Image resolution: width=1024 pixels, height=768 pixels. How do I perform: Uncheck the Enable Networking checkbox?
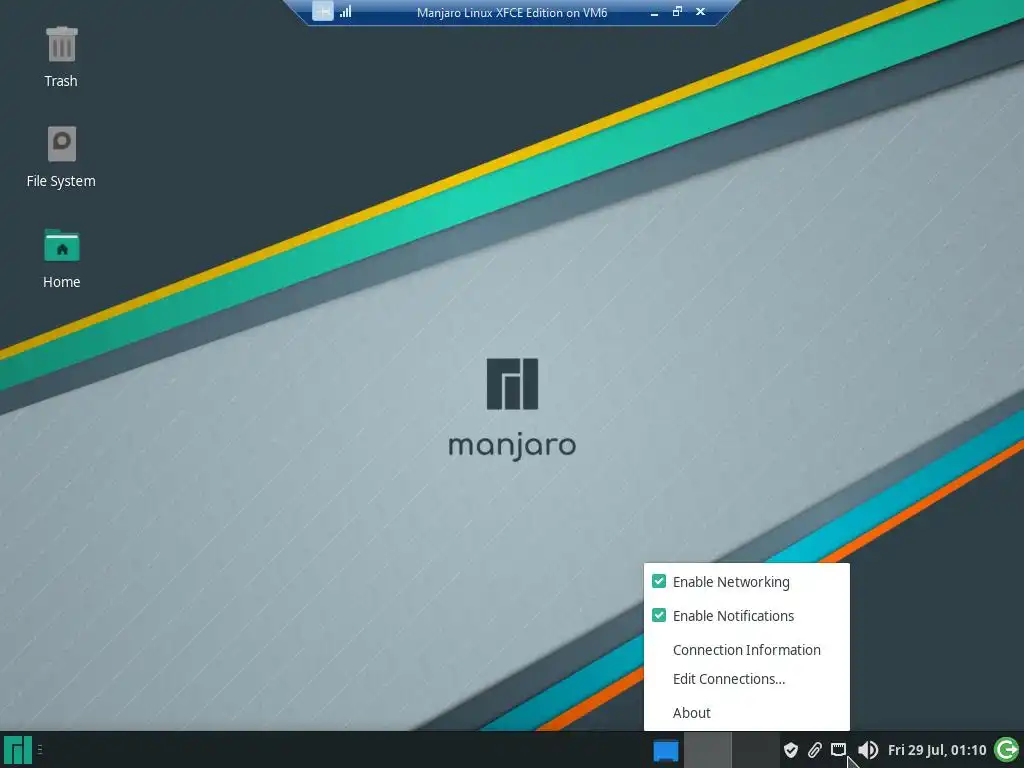pos(659,581)
